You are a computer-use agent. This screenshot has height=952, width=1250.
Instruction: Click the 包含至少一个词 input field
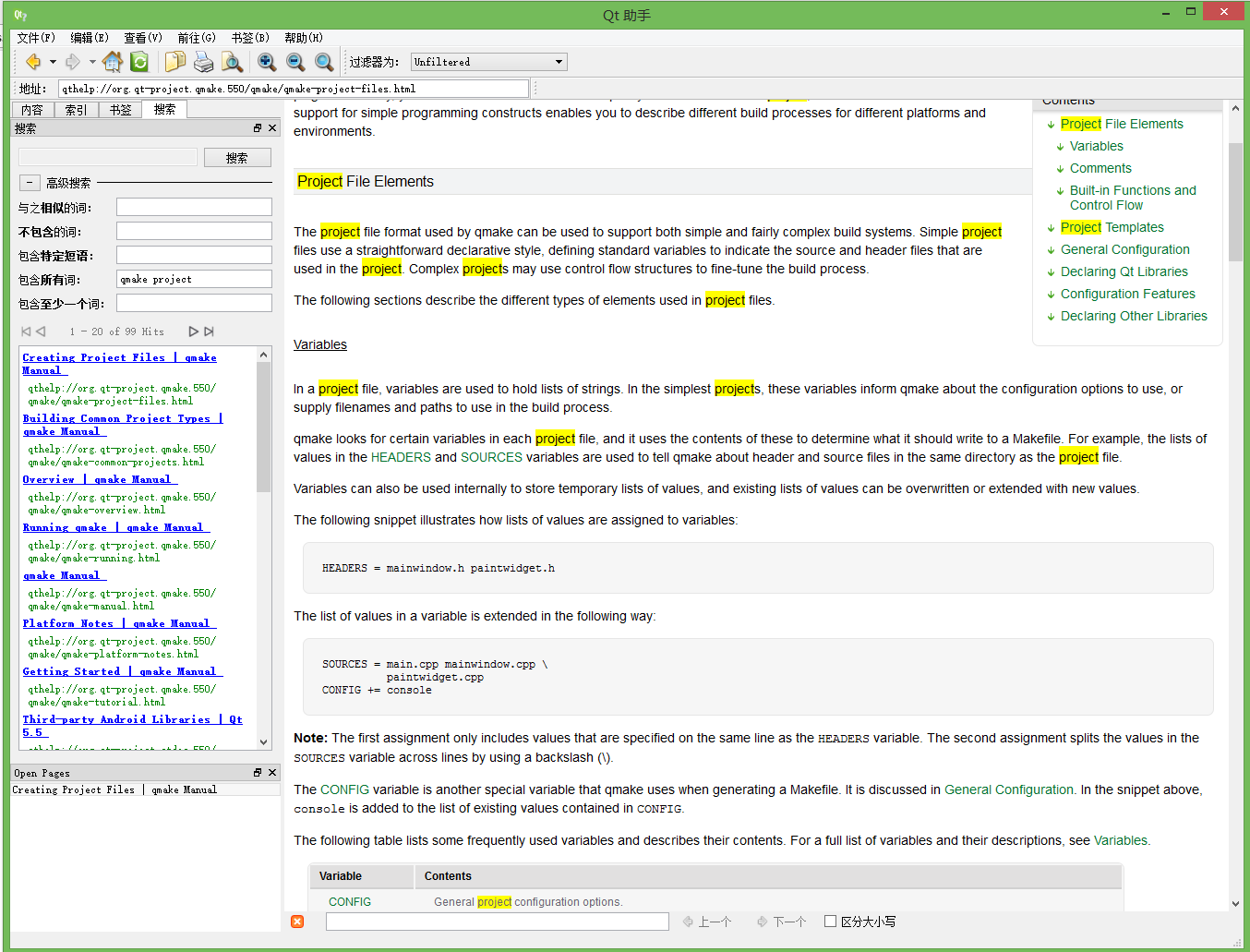click(194, 303)
